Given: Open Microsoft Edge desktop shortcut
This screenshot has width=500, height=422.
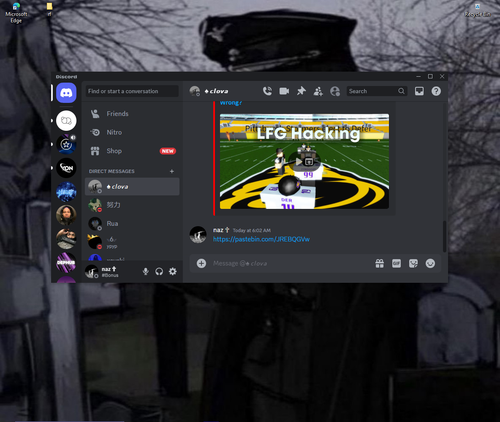Looking at the screenshot, I should [16, 13].
